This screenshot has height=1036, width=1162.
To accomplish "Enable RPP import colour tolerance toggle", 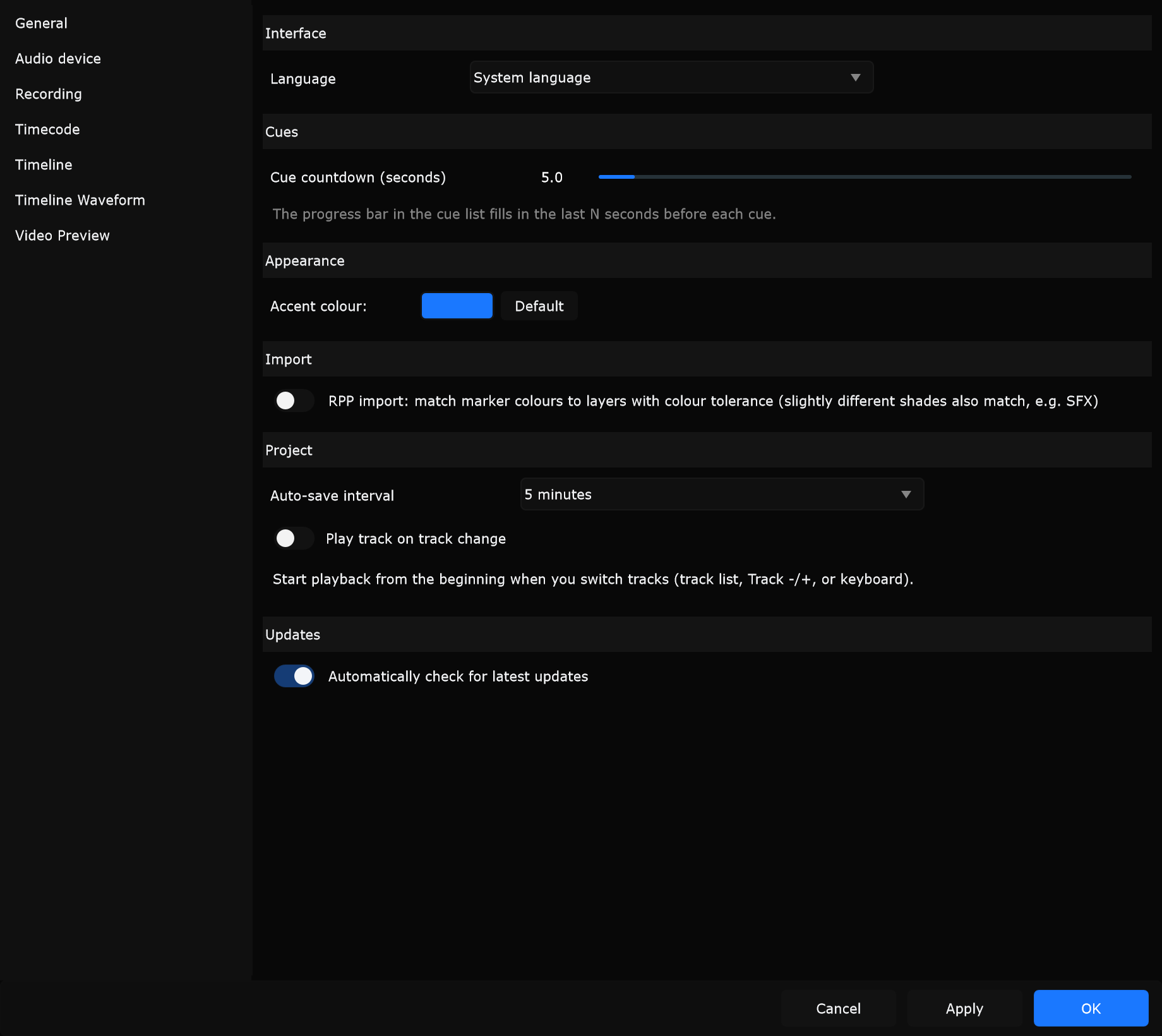I will point(294,401).
